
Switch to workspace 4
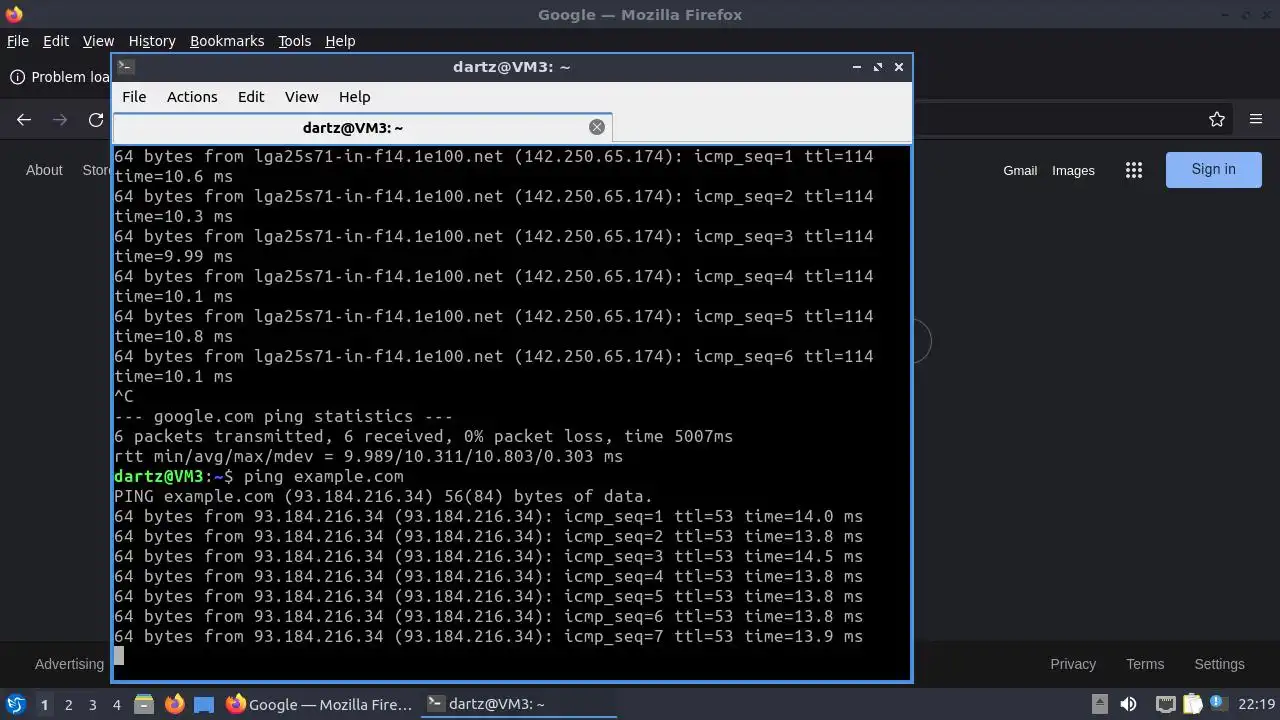(x=116, y=704)
